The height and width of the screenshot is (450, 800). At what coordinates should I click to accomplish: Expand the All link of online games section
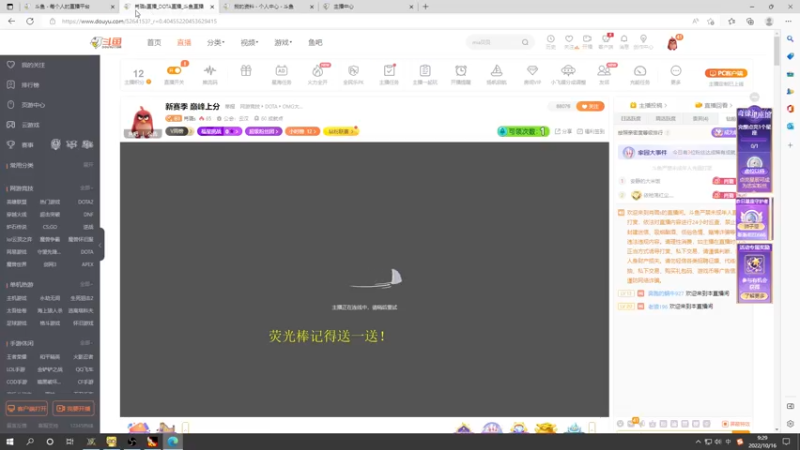(x=86, y=188)
